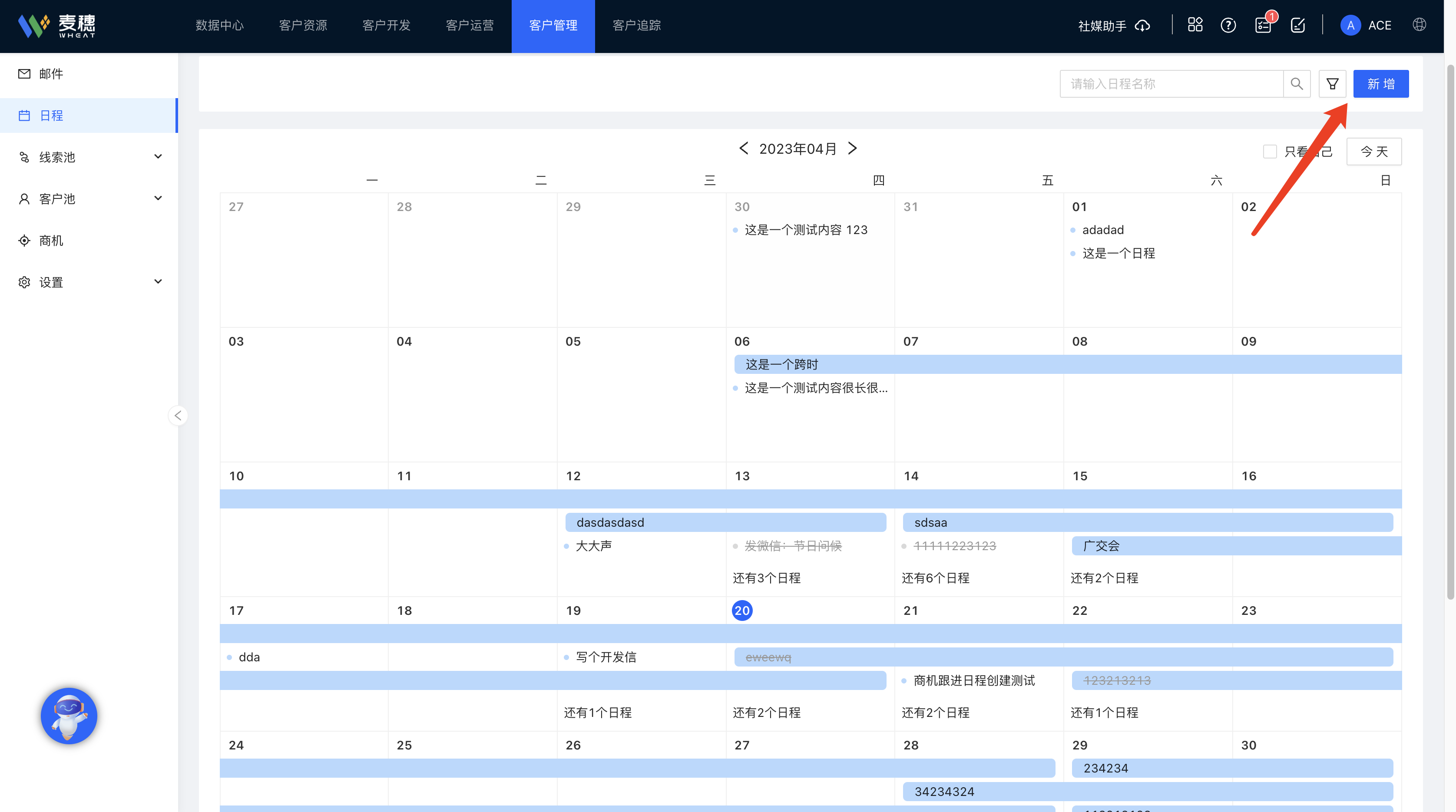Click the 日程 calendar icon in sidebar
Image resolution: width=1456 pixels, height=812 pixels.
point(24,116)
